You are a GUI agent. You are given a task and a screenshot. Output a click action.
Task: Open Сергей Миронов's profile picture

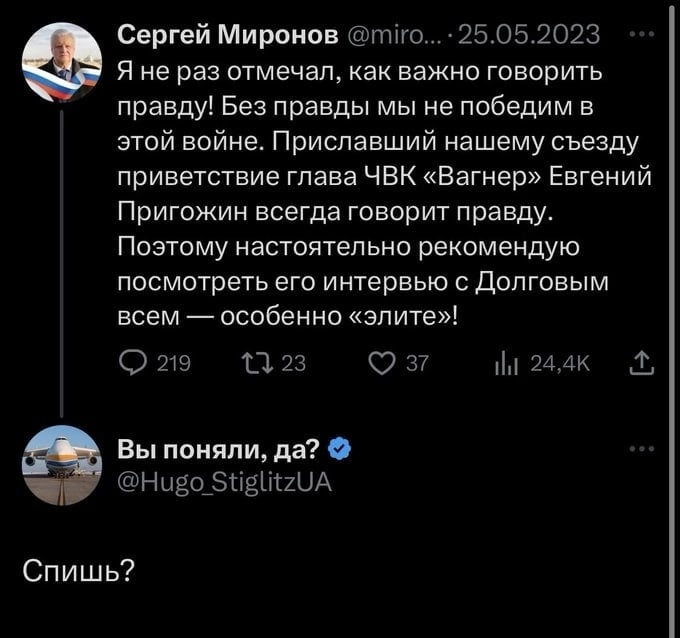pos(61,61)
